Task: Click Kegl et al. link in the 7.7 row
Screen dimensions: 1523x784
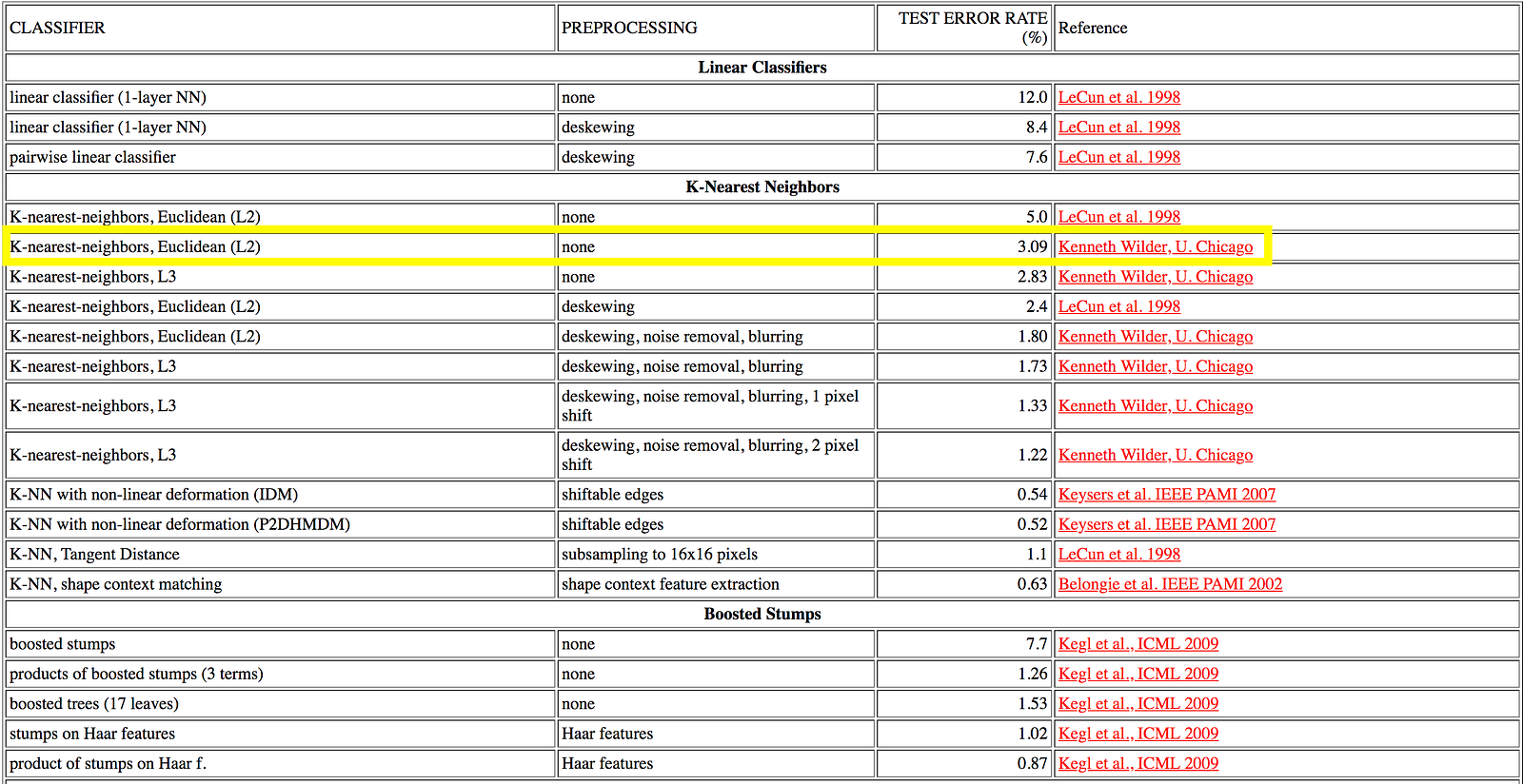Action: [1138, 644]
